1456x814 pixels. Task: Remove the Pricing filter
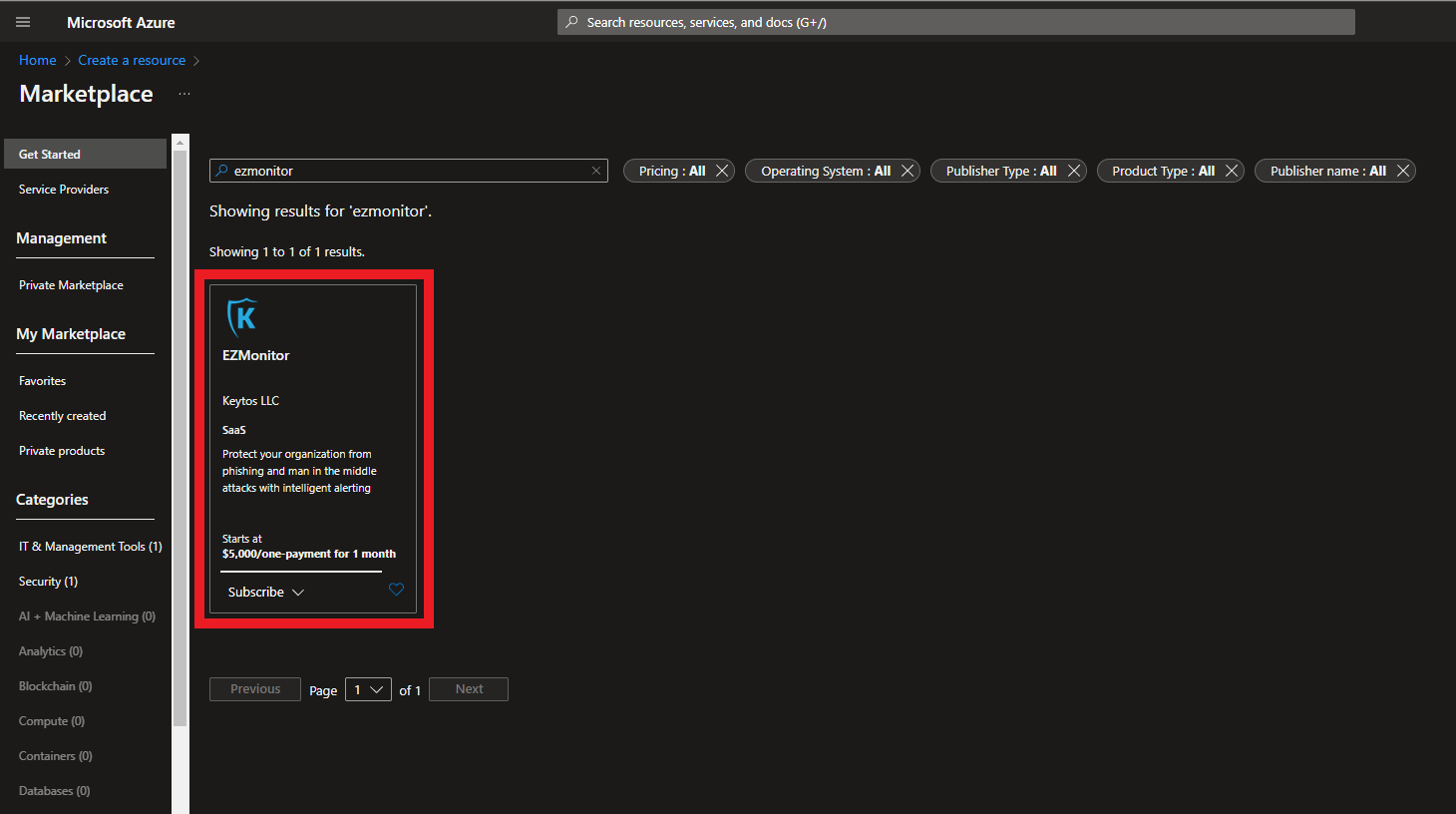722,171
